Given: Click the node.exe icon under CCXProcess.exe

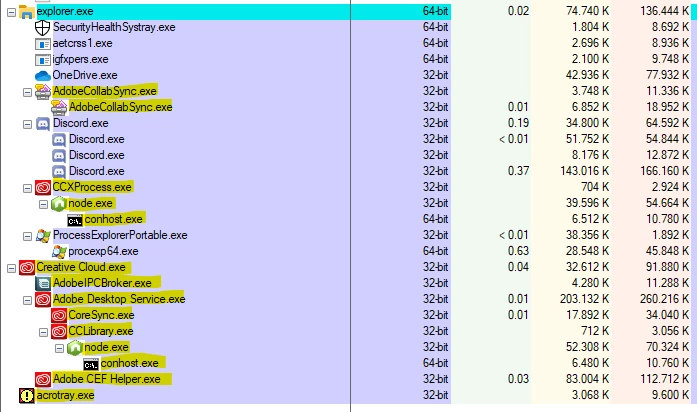Looking at the screenshot, I should coord(59,204).
